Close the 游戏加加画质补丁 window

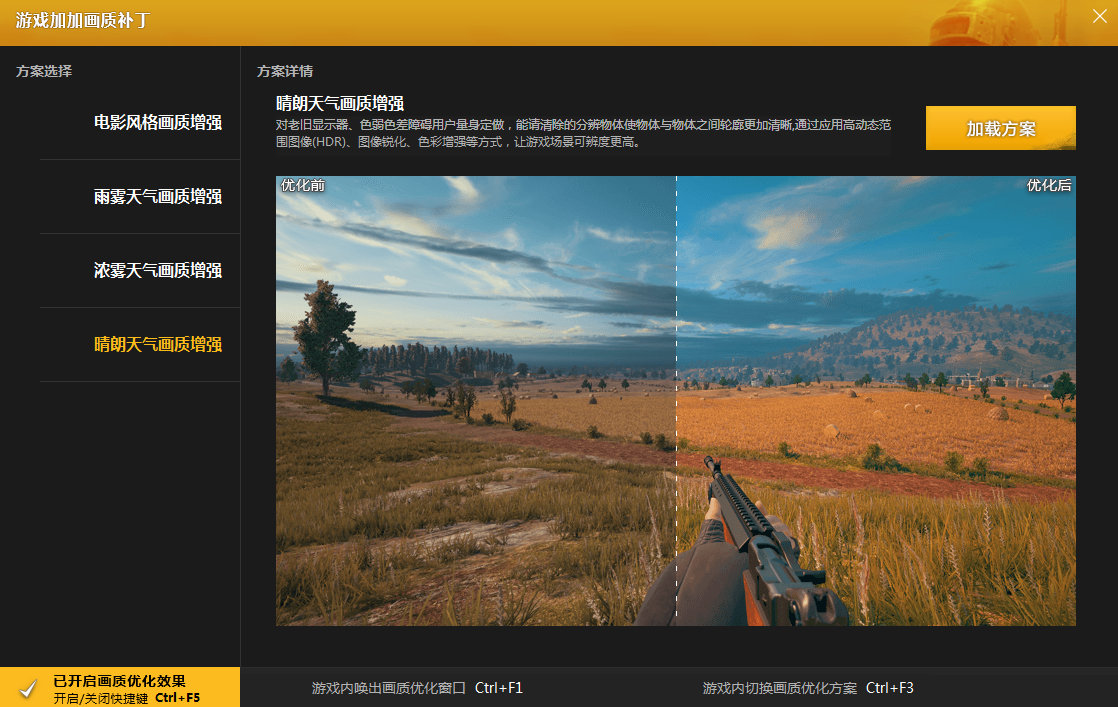point(1099,16)
